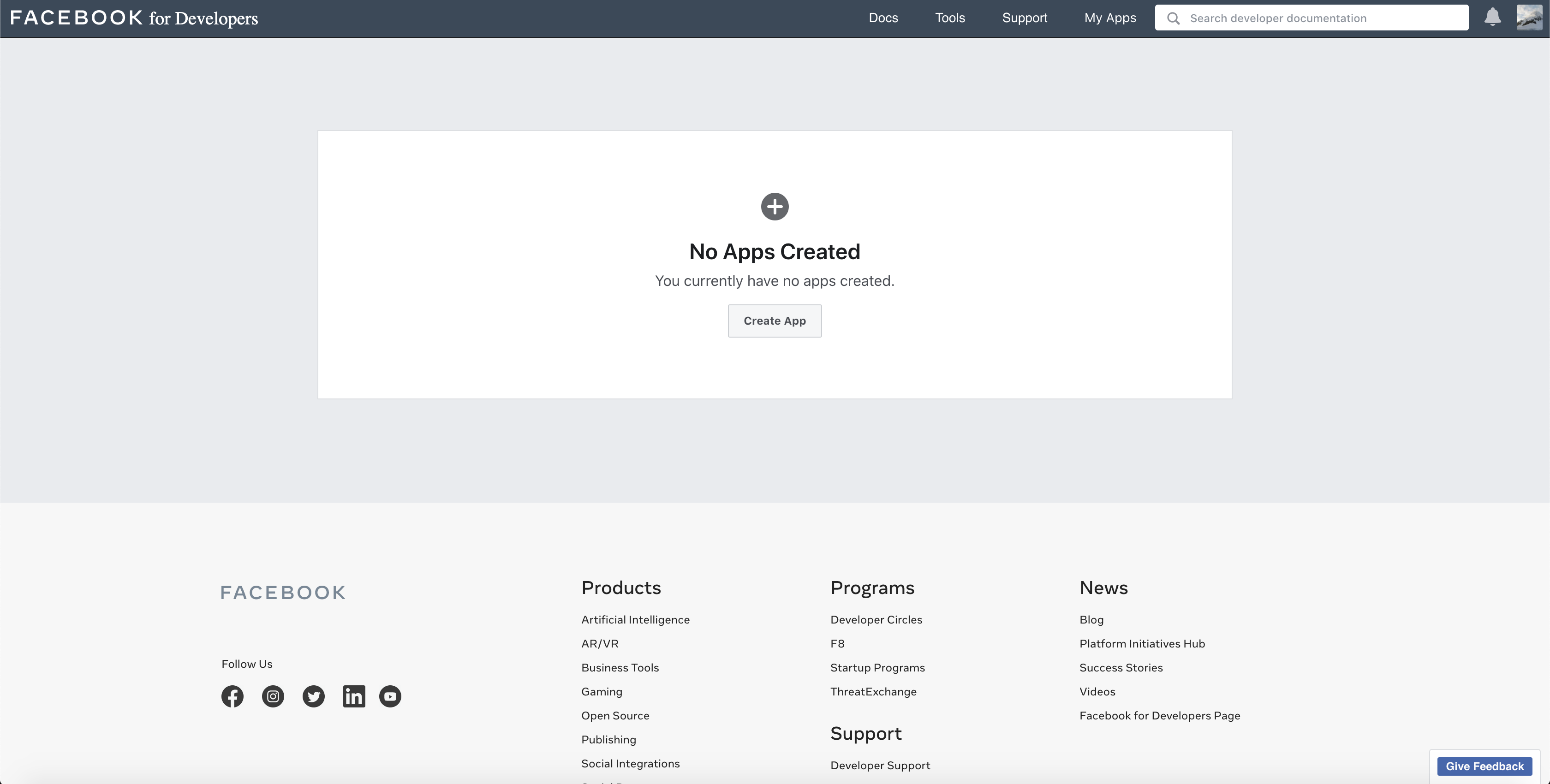Open the Facebook social icon in footer
Screen dimensions: 1550x784
click(x=232, y=696)
